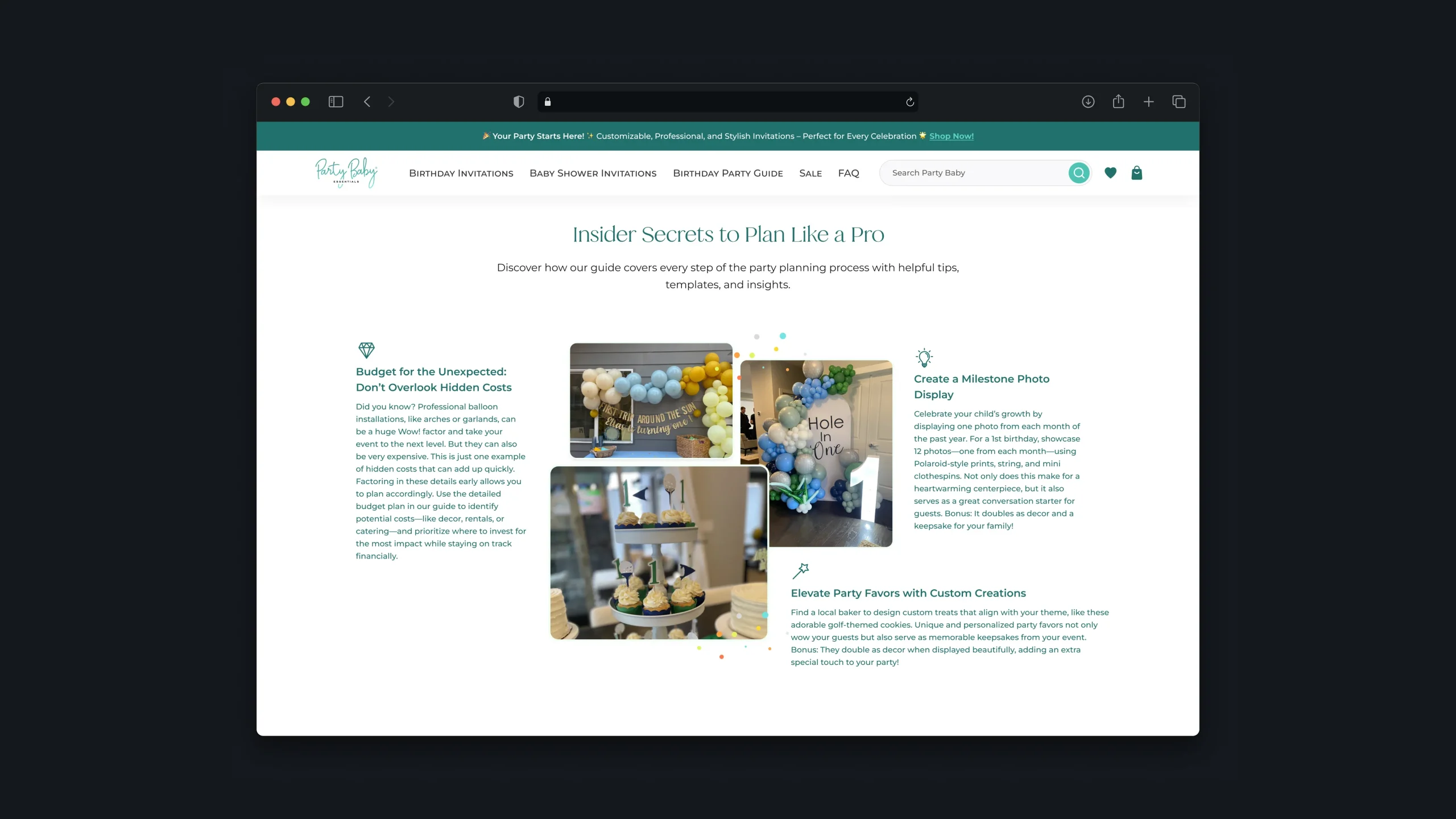Open the shopping bag cart icon
The image size is (1456, 819).
(x=1137, y=173)
